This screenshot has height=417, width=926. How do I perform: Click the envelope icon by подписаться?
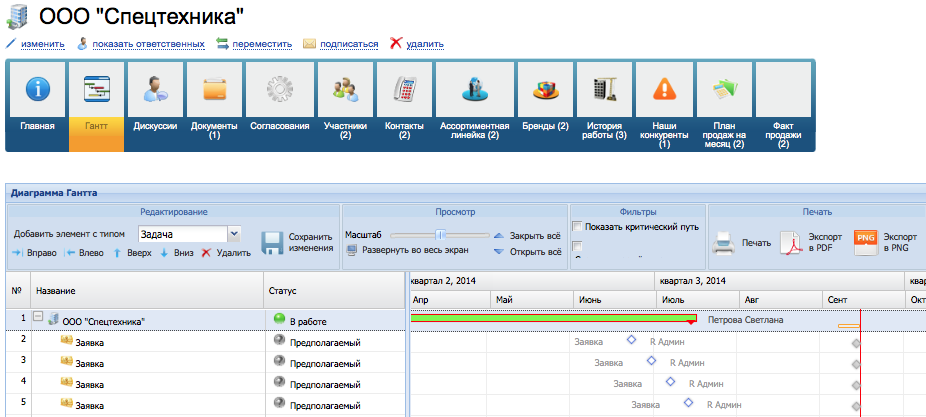[309, 44]
